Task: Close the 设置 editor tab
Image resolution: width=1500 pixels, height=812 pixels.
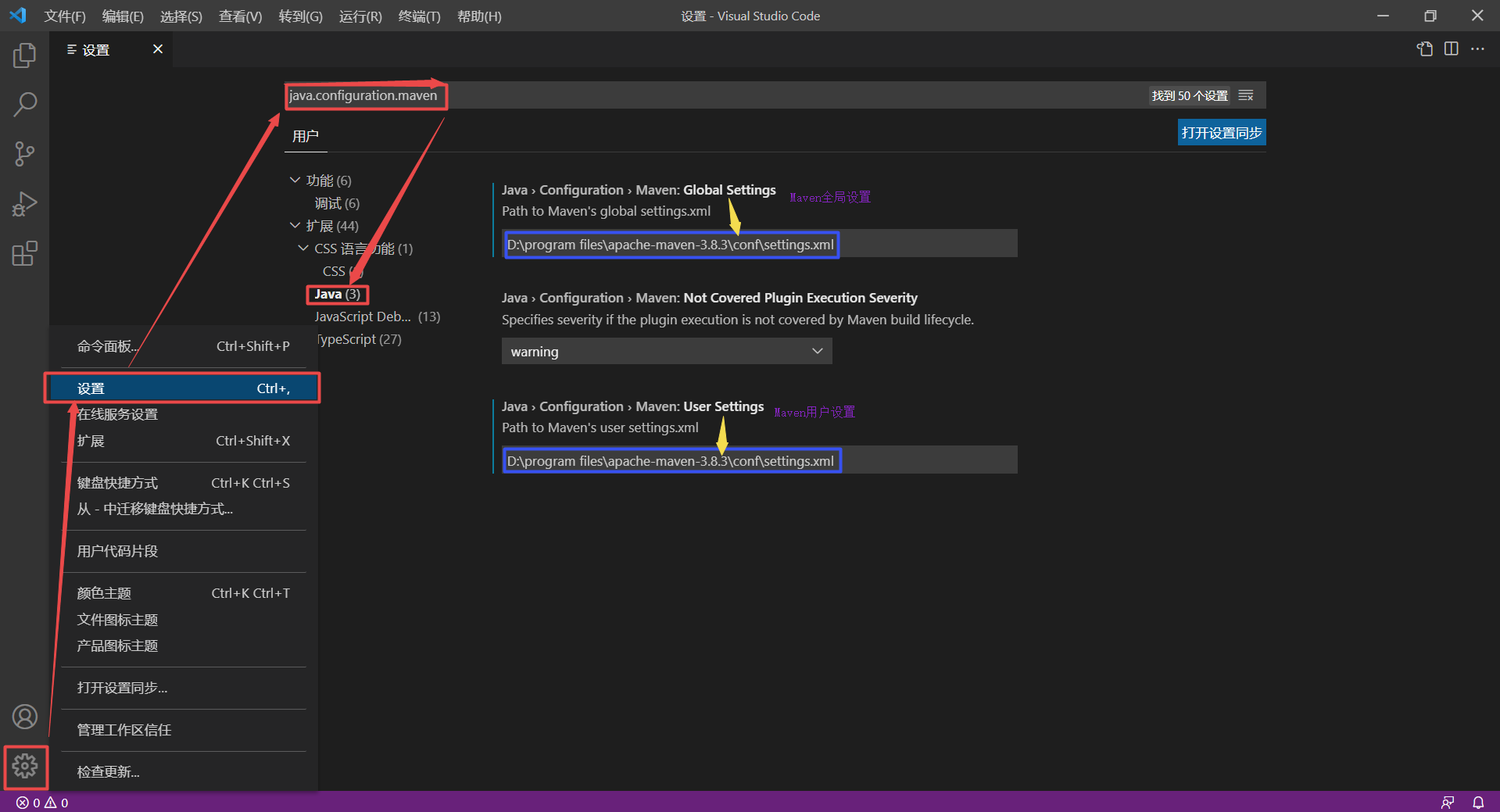Action: click(158, 49)
